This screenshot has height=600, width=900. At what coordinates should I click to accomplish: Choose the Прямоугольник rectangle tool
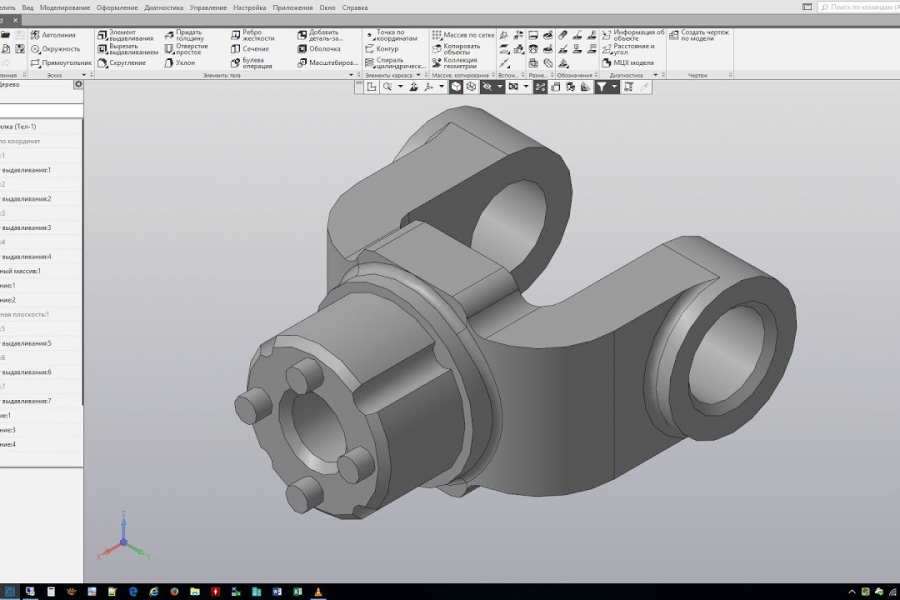pyautogui.click(x=61, y=63)
